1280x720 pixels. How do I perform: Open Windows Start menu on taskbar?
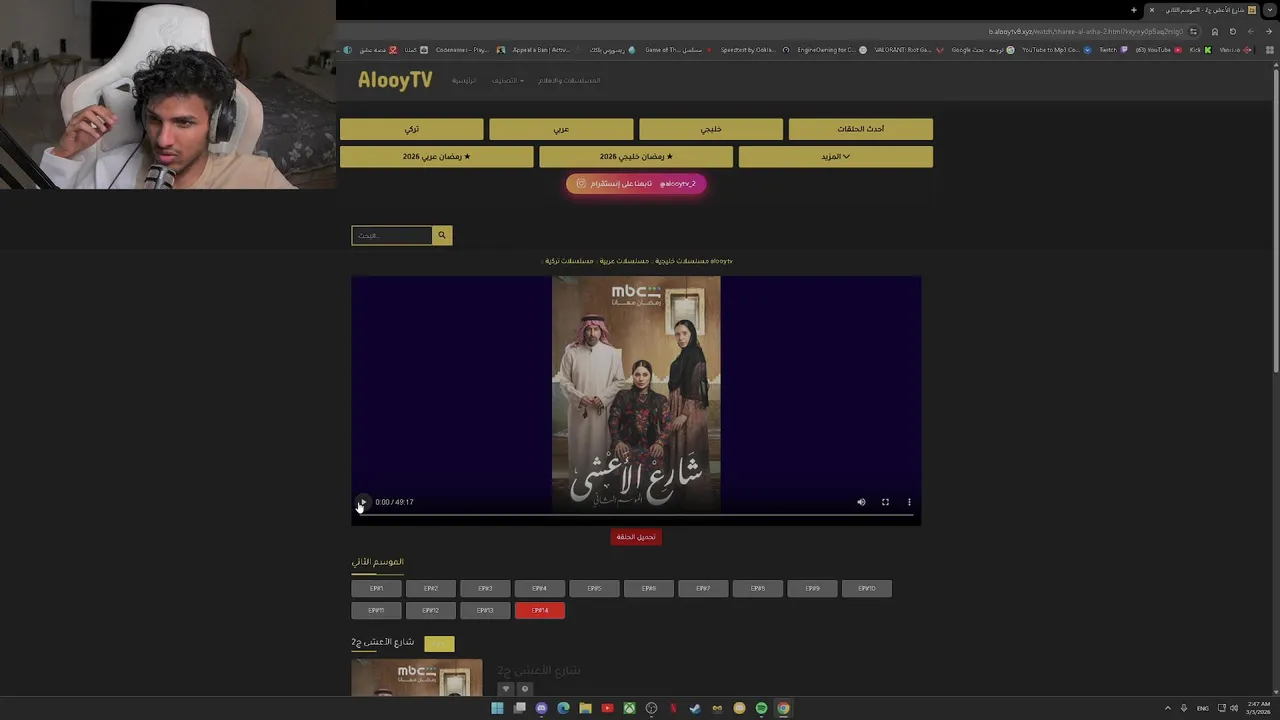[x=497, y=708]
